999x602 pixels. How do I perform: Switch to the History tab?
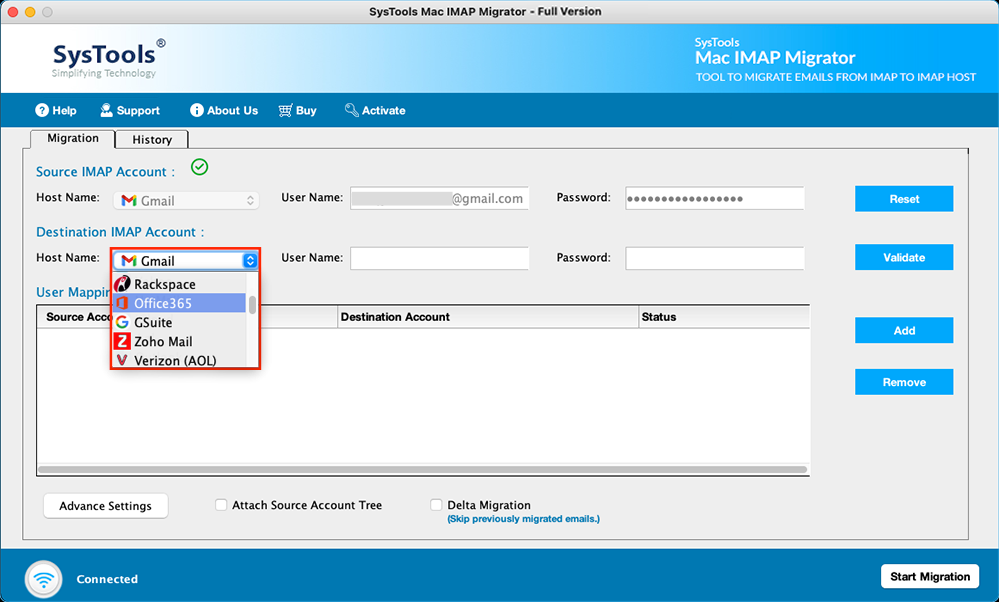pos(152,140)
